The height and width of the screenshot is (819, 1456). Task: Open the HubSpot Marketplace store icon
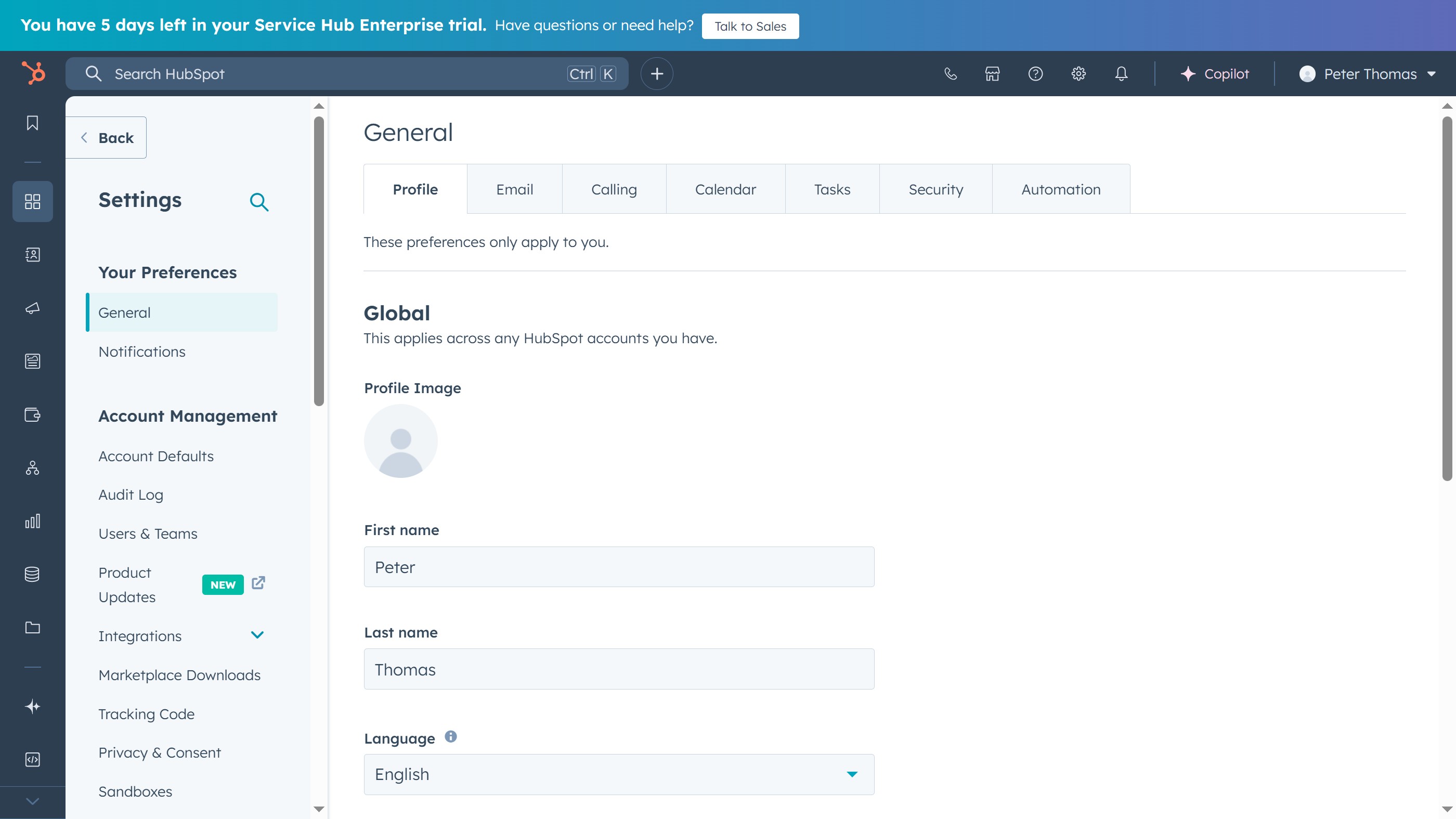tap(993, 73)
